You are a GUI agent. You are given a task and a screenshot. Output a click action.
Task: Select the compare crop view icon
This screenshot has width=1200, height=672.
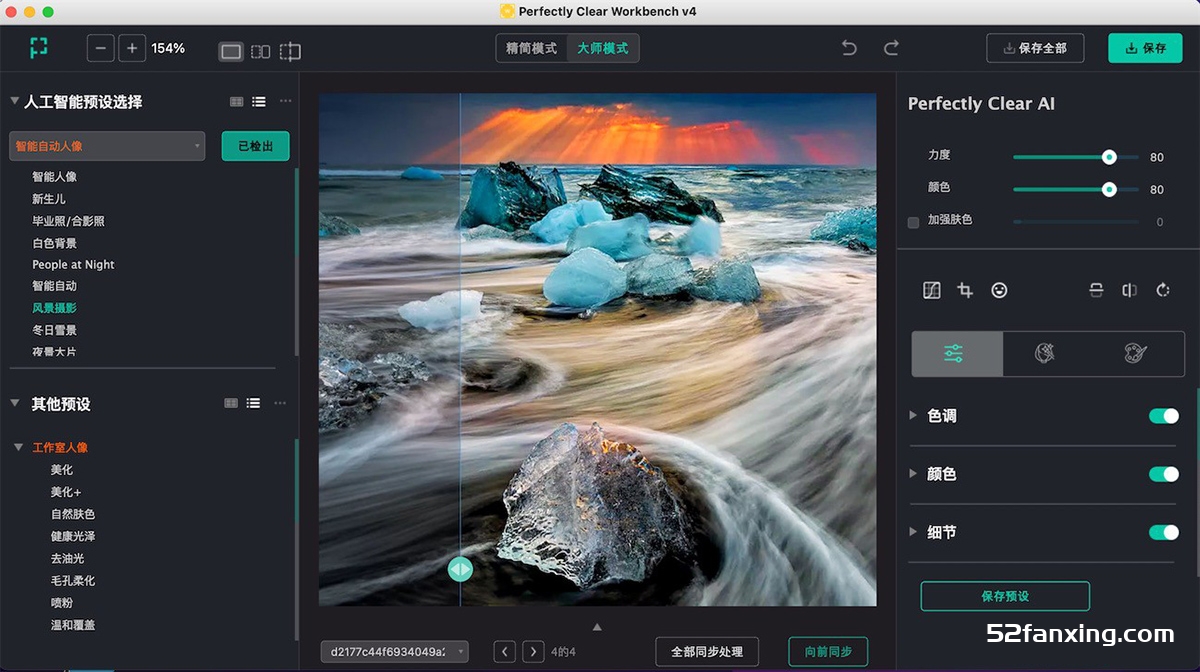290,51
